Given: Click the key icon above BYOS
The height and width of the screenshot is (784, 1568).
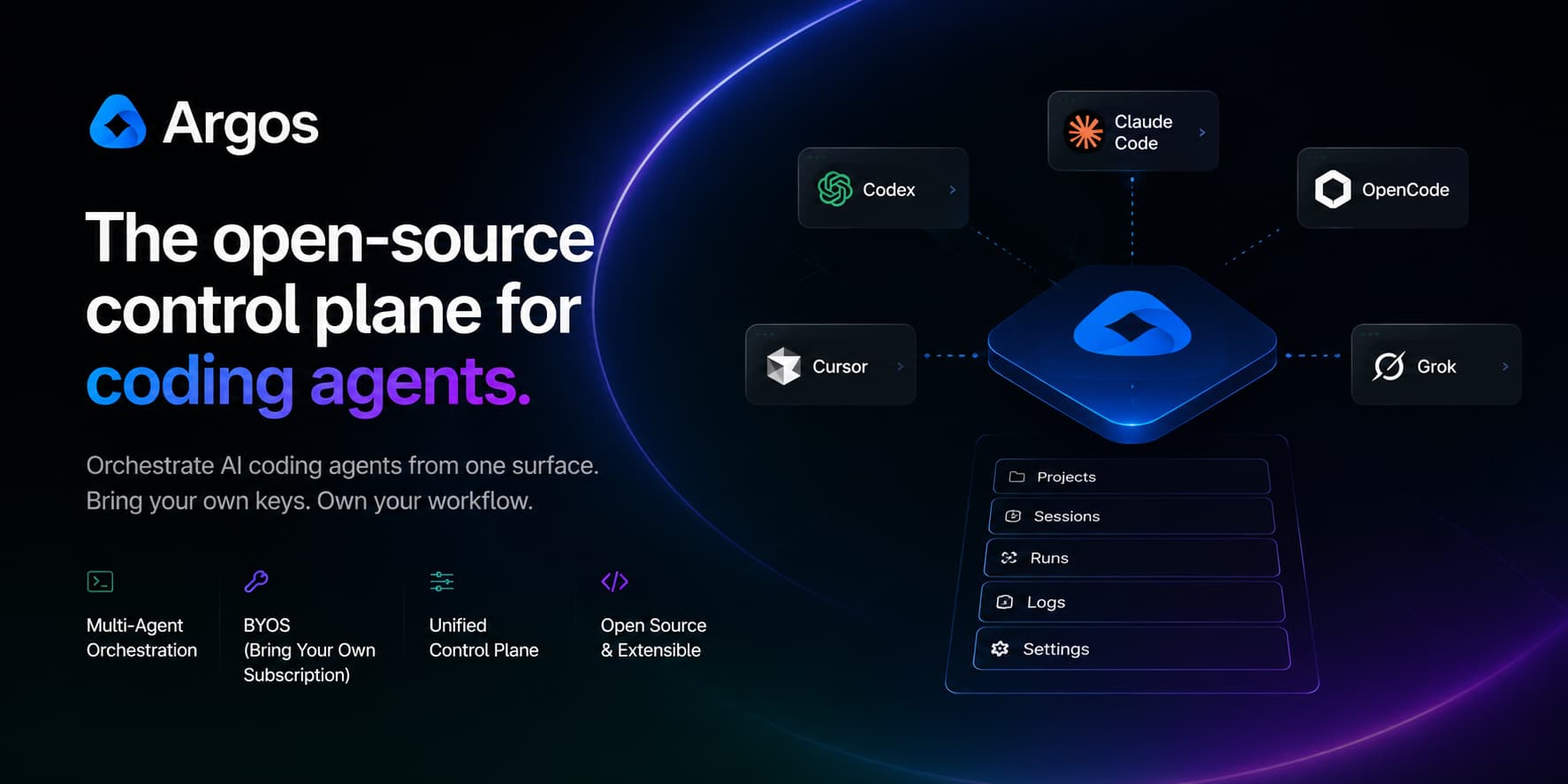Looking at the screenshot, I should (256, 581).
